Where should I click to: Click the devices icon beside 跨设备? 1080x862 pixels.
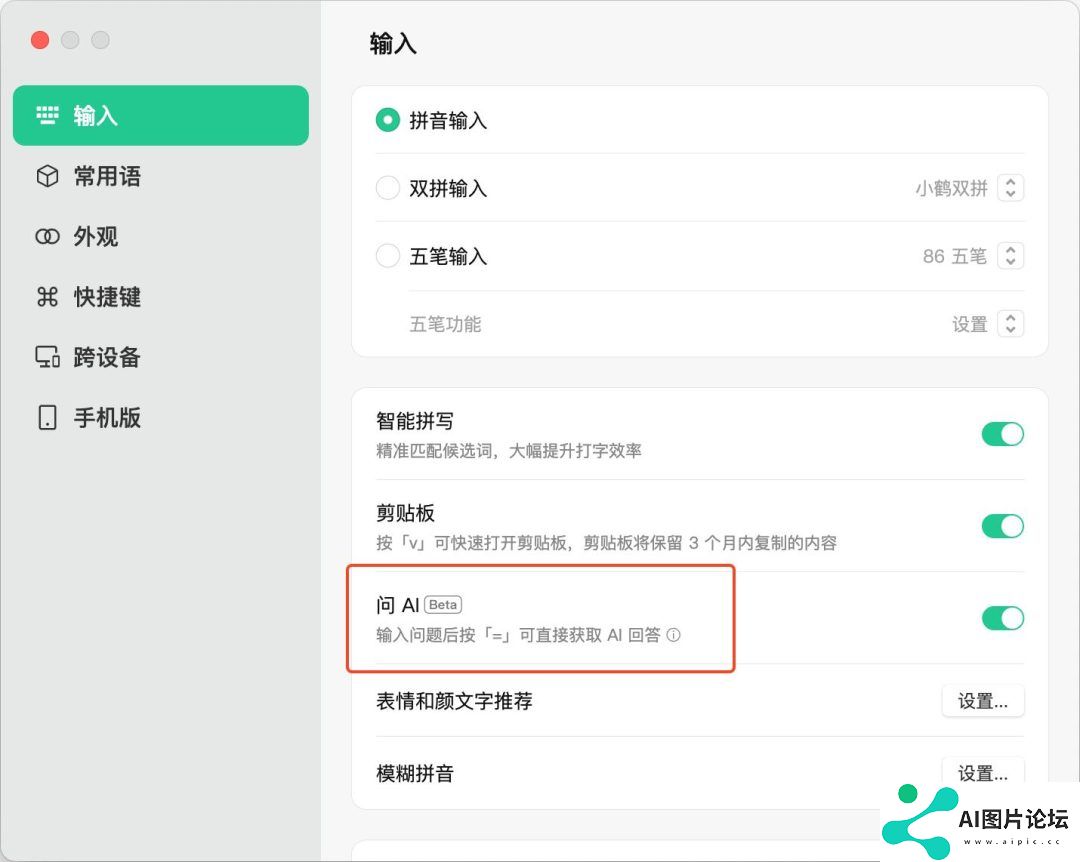48,357
